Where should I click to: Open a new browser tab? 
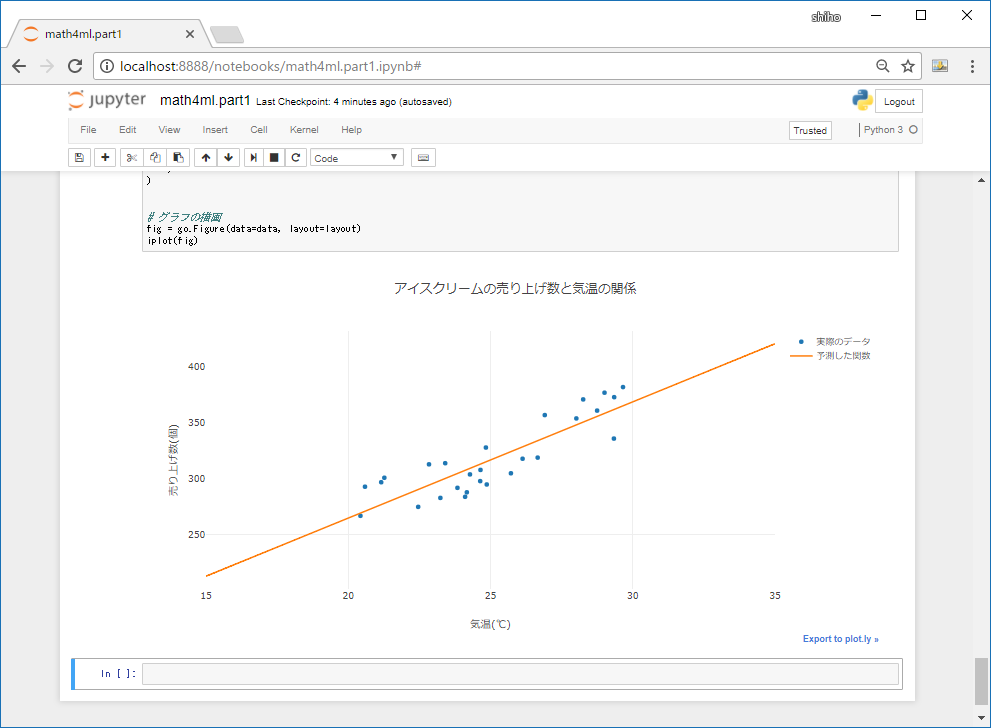[227, 34]
